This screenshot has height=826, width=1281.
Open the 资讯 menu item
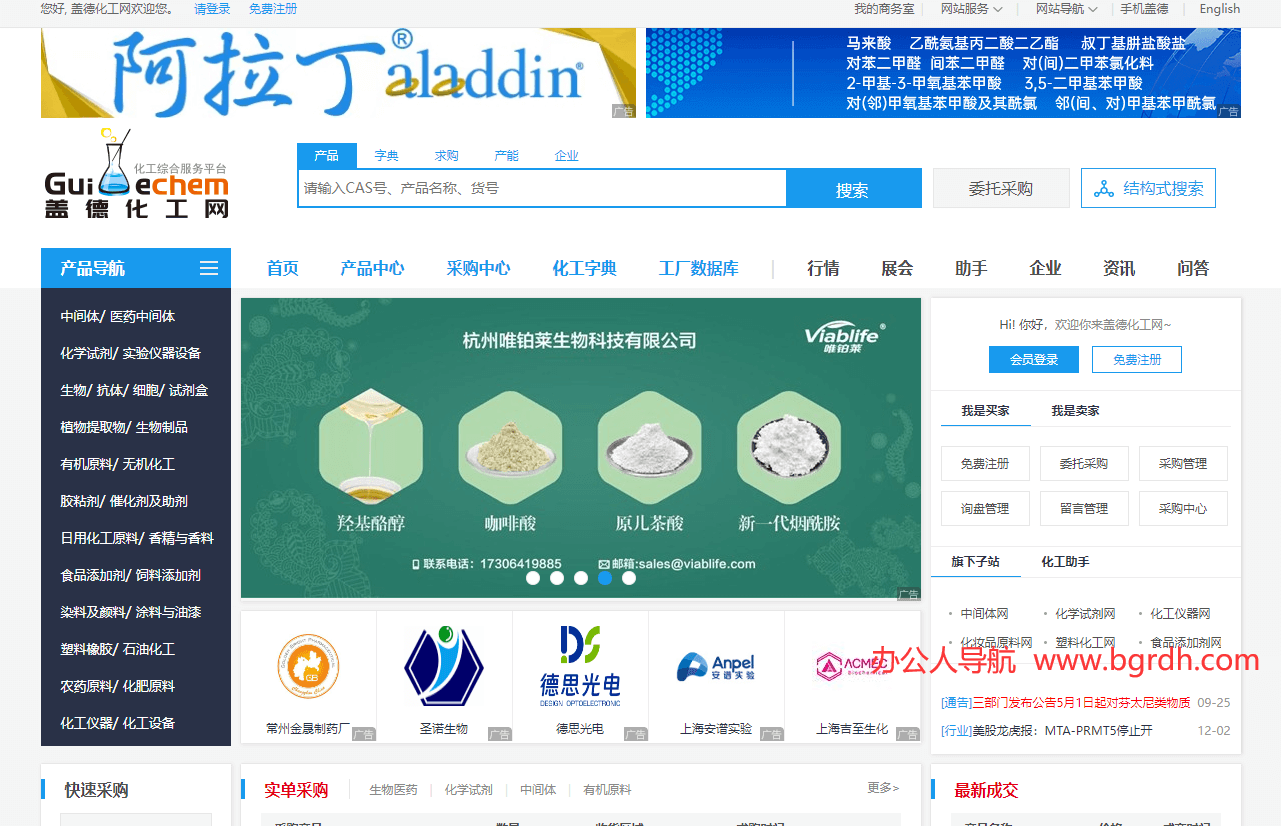pyautogui.click(x=1119, y=268)
